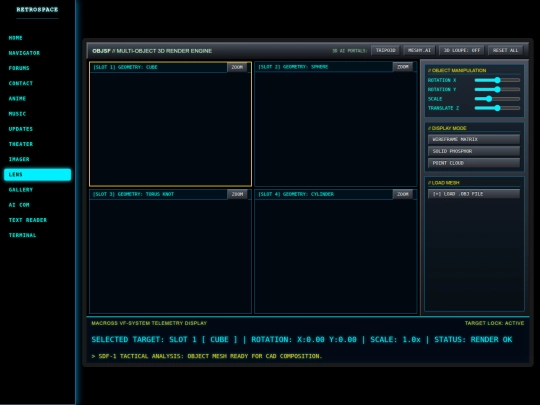Toggle the 3D LOUPE: OFF button
The height and width of the screenshot is (405, 540).
pos(461,50)
